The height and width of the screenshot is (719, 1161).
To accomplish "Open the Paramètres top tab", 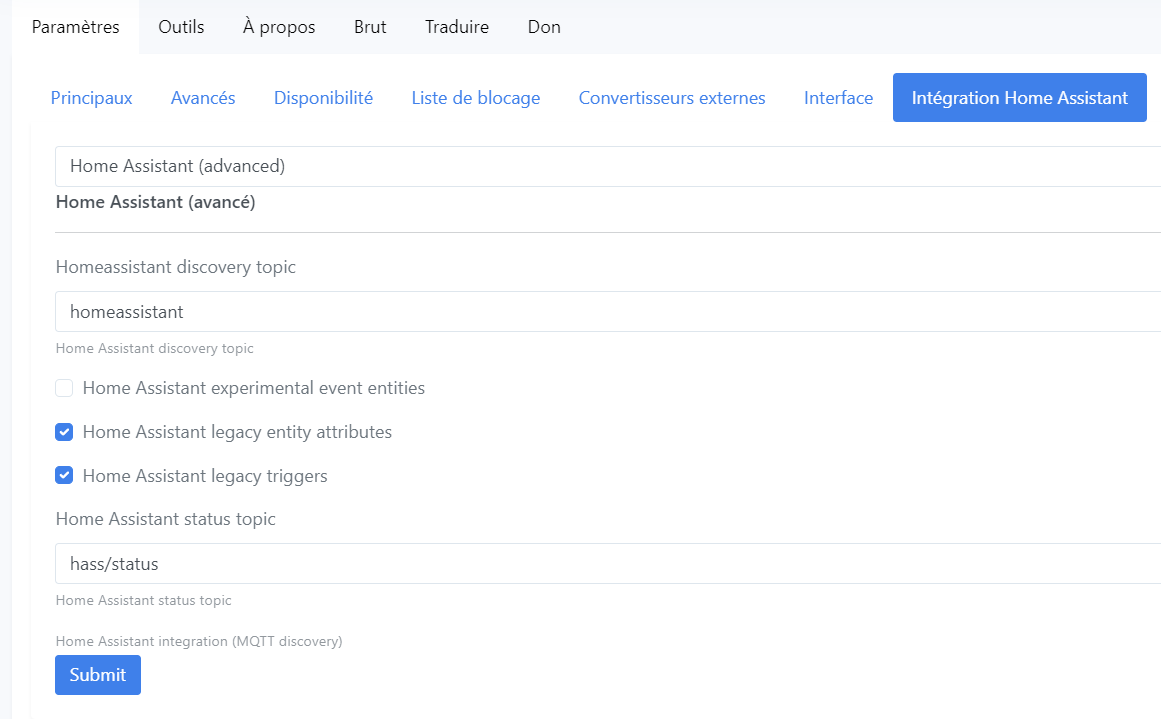I will 76,27.
